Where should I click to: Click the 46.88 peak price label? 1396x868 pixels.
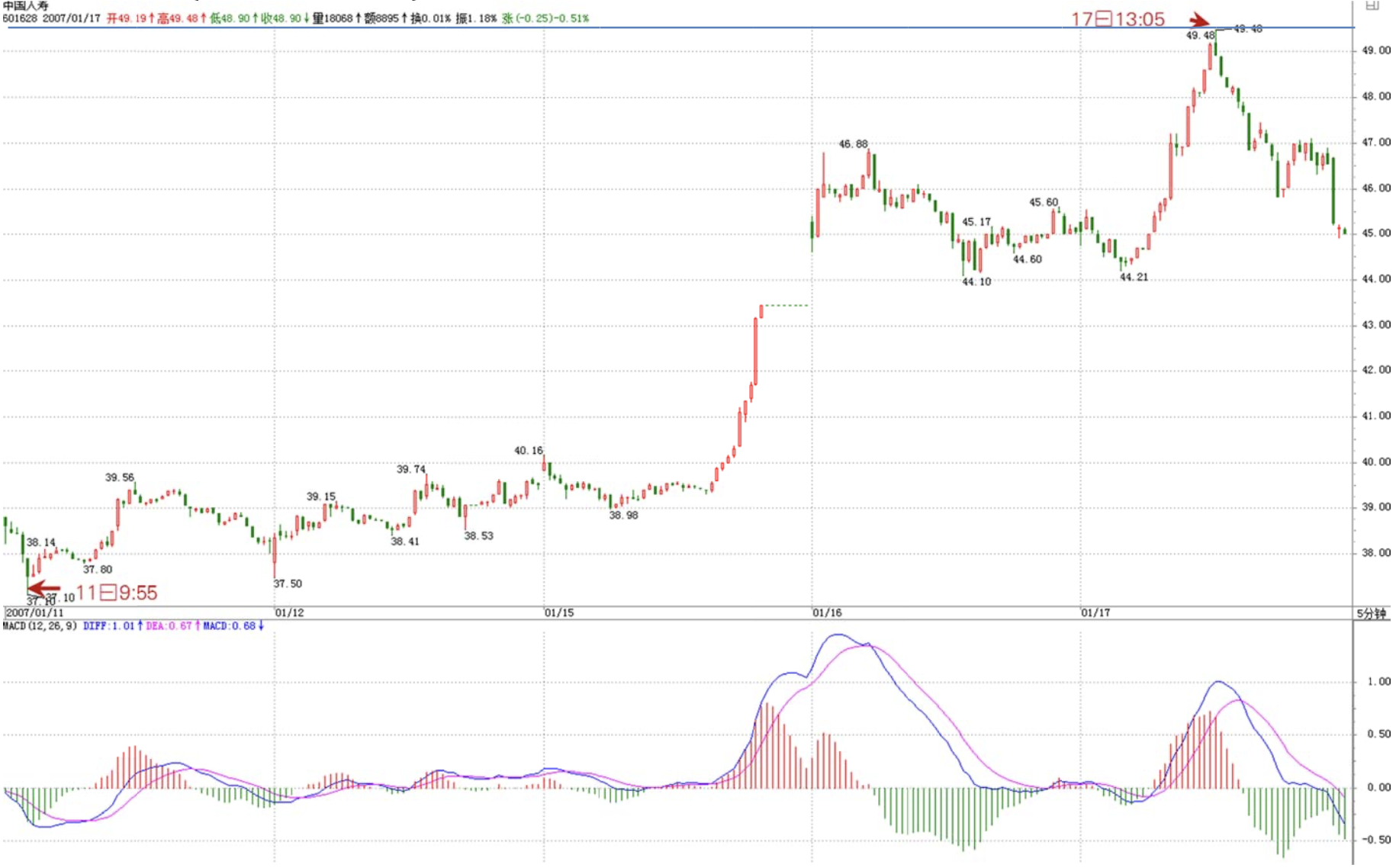click(x=853, y=144)
